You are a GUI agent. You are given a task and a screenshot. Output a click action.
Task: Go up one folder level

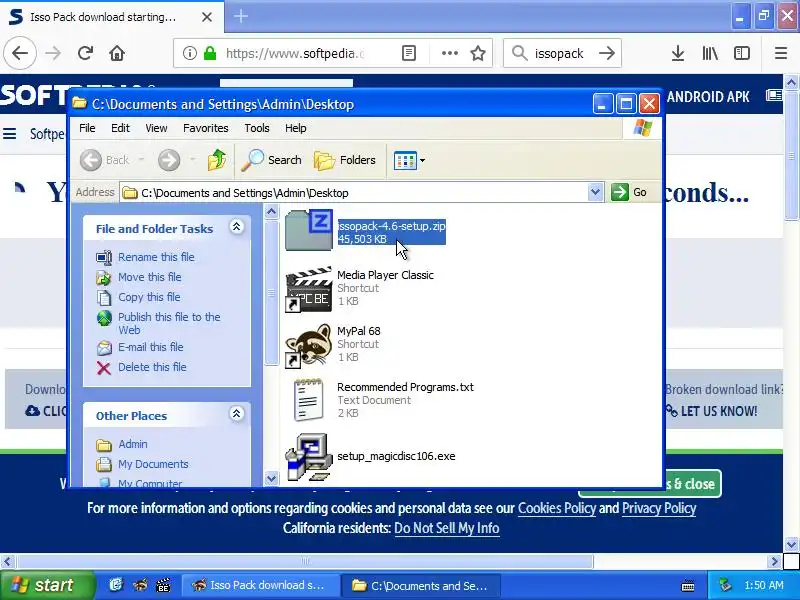217,160
